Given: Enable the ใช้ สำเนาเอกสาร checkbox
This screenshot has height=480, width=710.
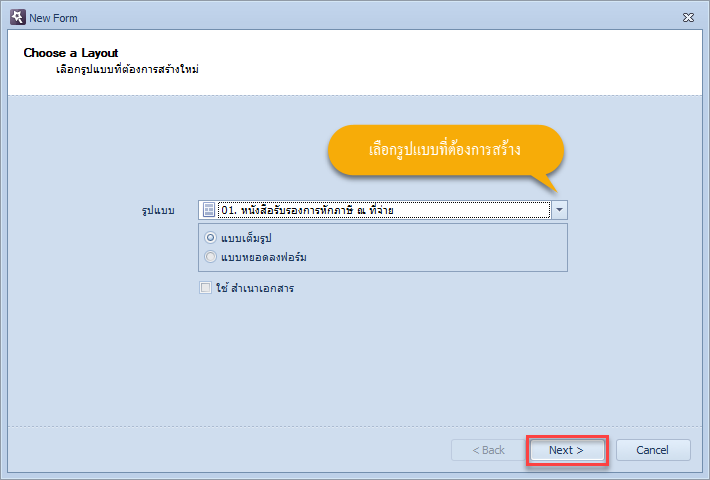Looking at the screenshot, I should tap(206, 288).
